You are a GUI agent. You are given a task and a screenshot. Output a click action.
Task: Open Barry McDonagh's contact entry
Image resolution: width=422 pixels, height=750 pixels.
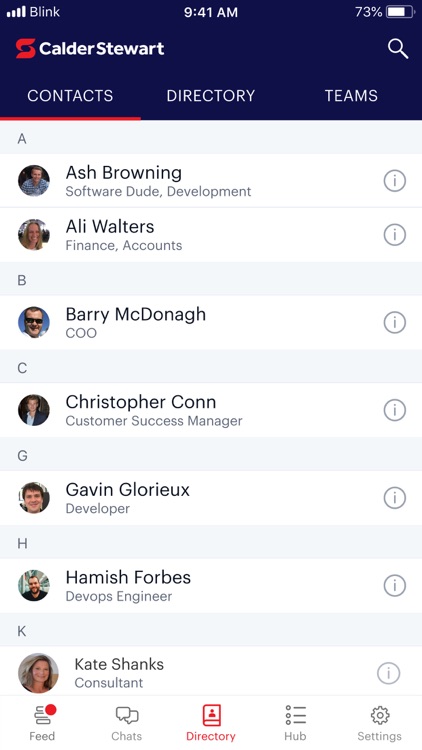(x=211, y=322)
